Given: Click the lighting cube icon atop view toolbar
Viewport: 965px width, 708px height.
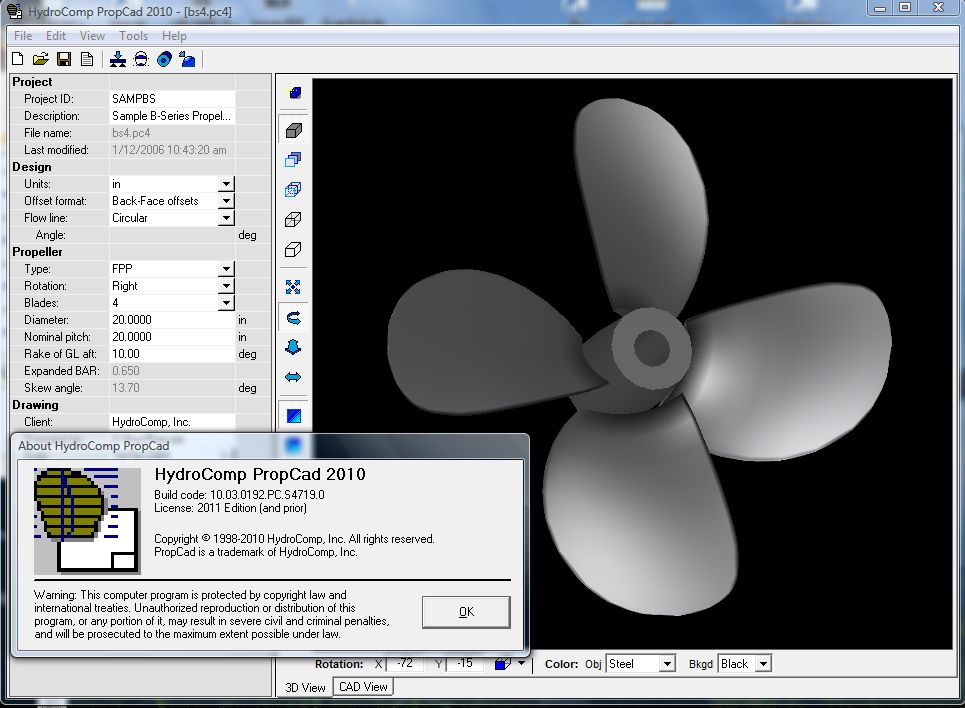Looking at the screenshot, I should (x=294, y=93).
